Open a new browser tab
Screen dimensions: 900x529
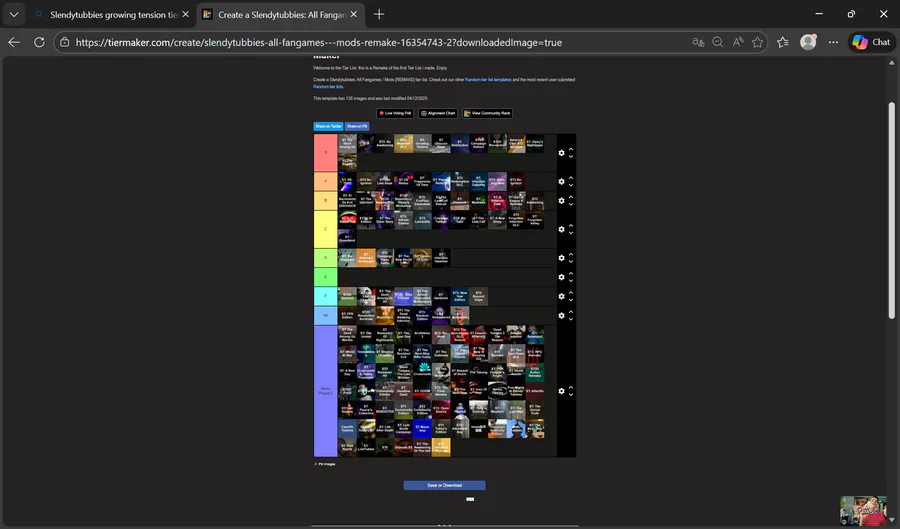click(x=379, y=14)
